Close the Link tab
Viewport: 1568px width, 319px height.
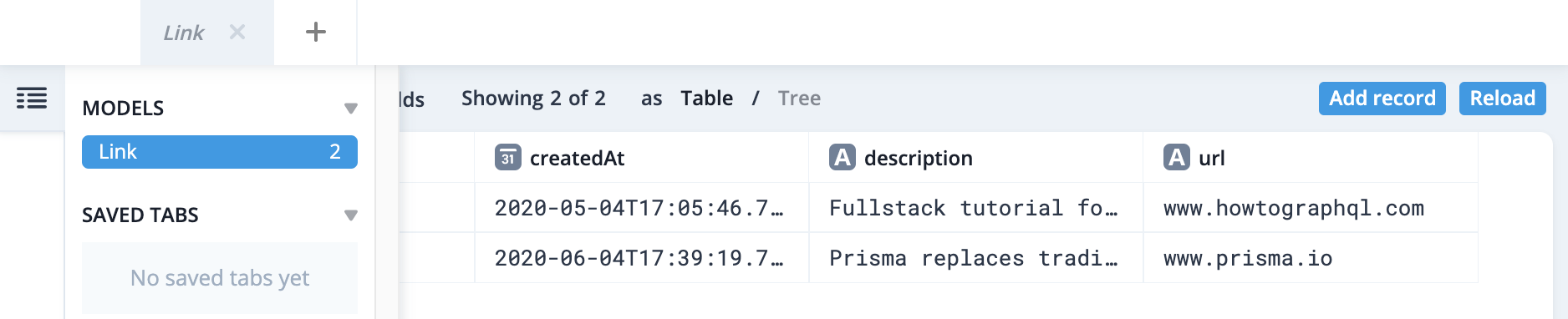[x=237, y=32]
